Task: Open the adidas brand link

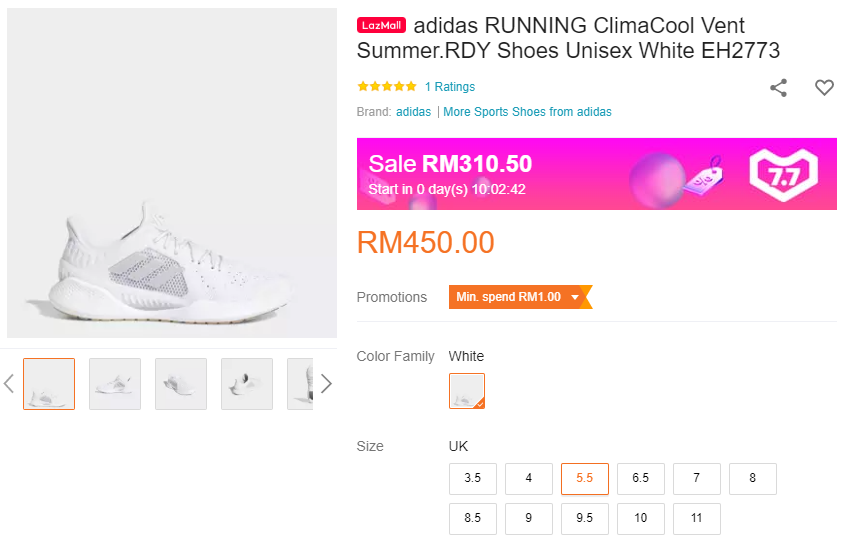Action: coord(413,112)
